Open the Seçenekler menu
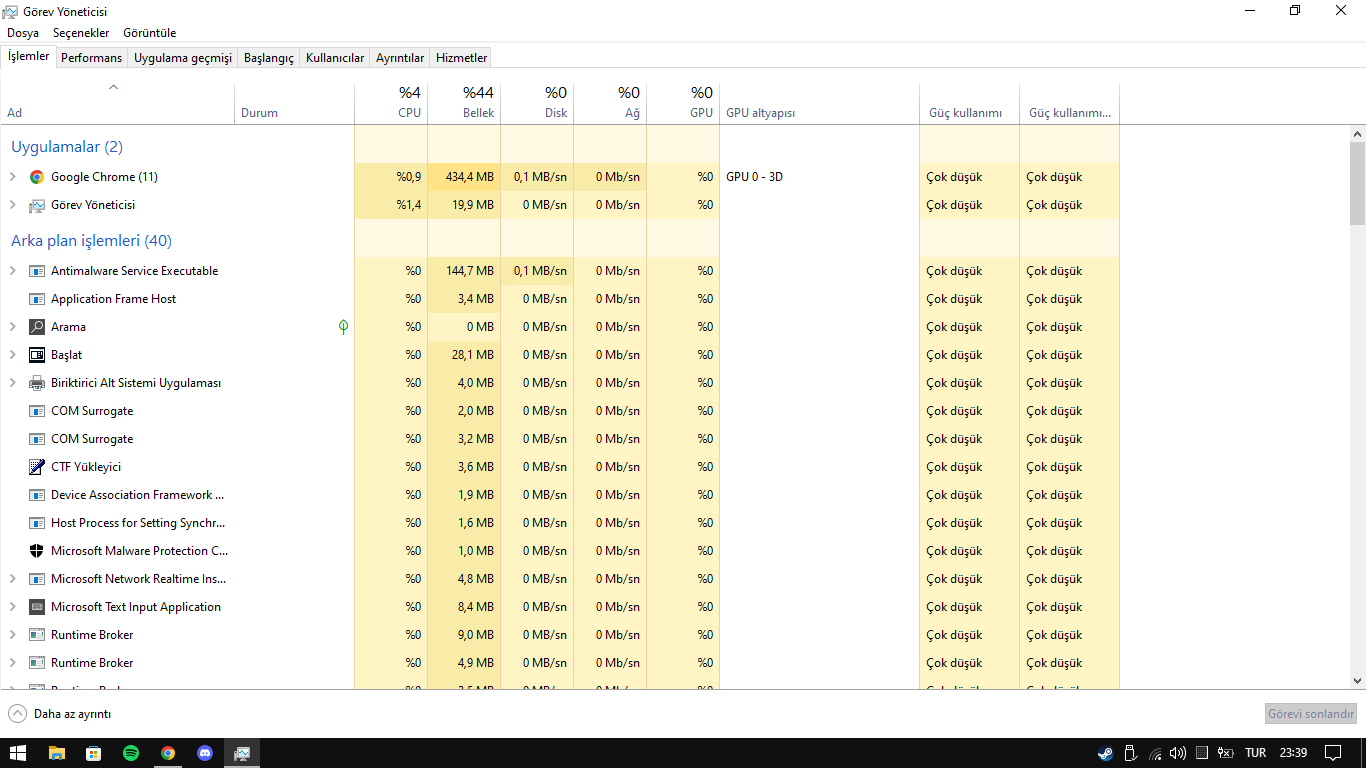 pyautogui.click(x=81, y=33)
